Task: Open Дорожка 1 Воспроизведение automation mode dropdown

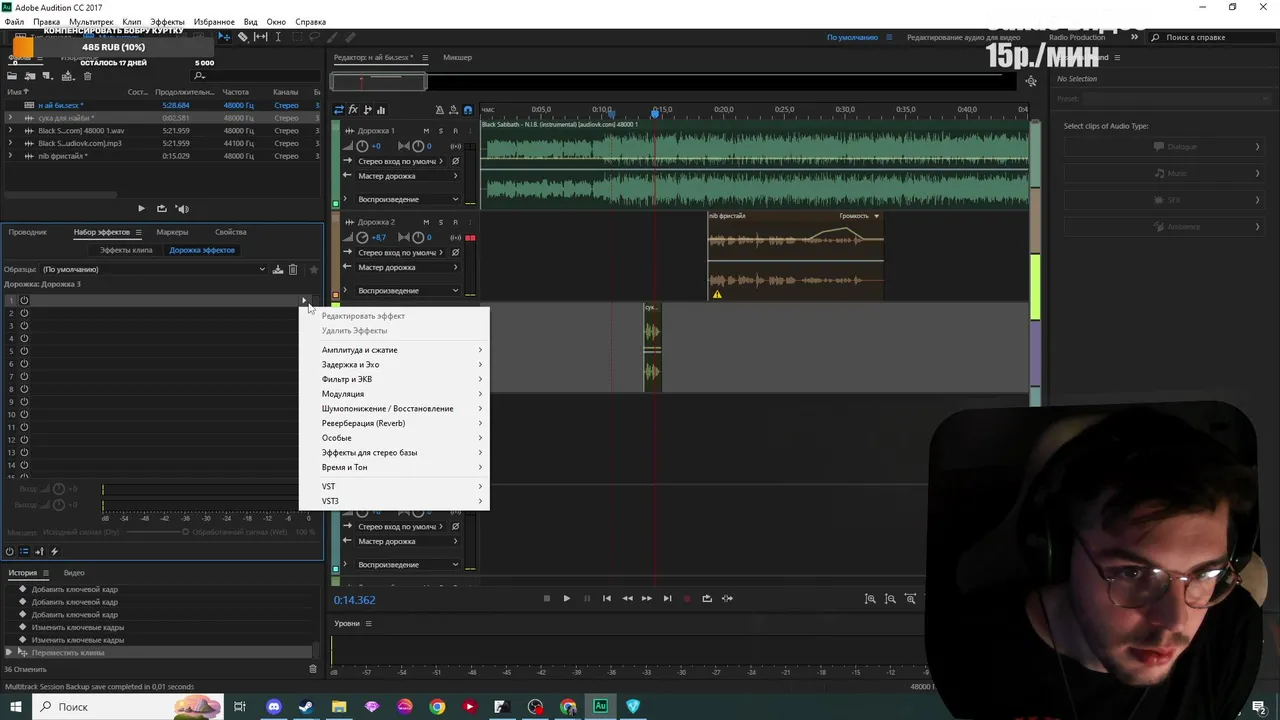Action: point(408,199)
